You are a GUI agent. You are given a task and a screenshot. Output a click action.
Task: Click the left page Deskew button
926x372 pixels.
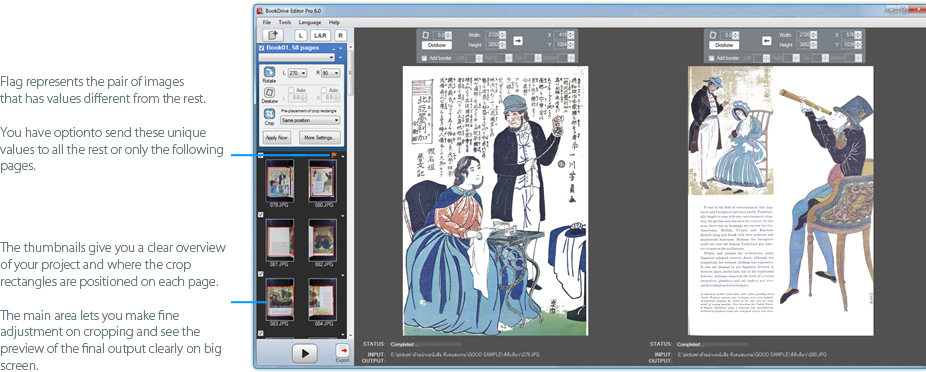tap(436, 45)
